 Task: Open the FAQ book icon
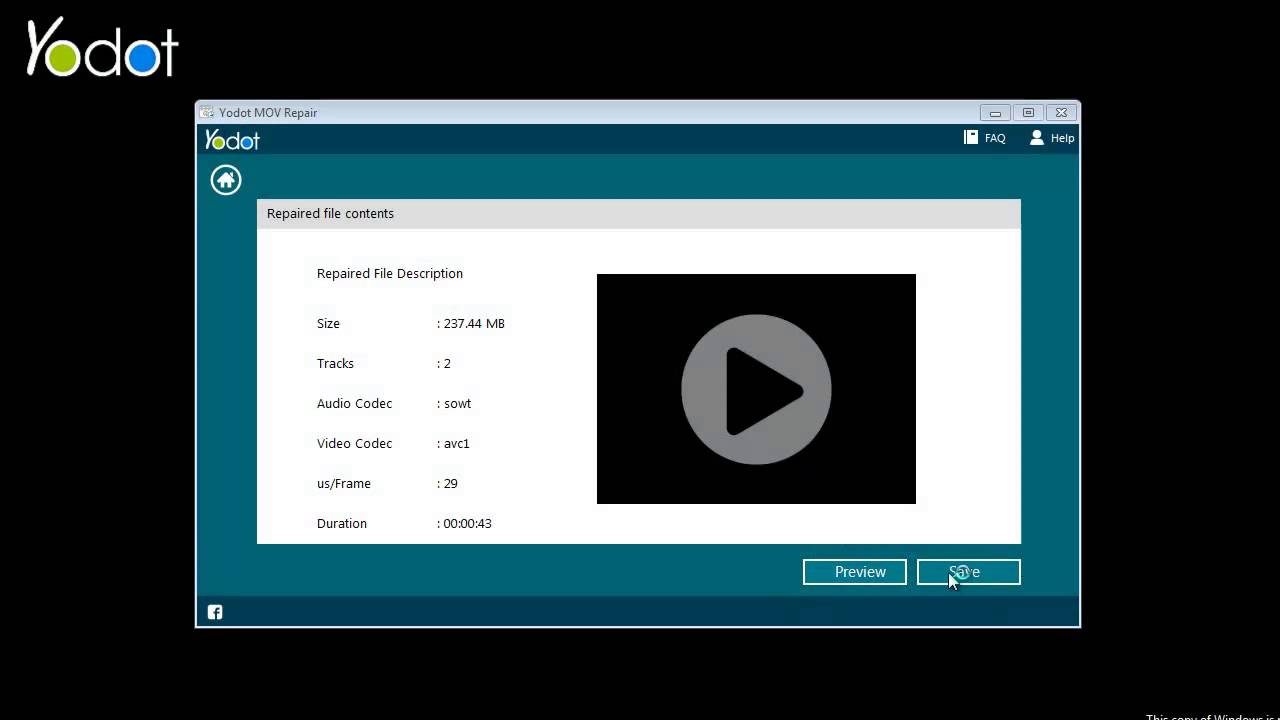(x=970, y=138)
